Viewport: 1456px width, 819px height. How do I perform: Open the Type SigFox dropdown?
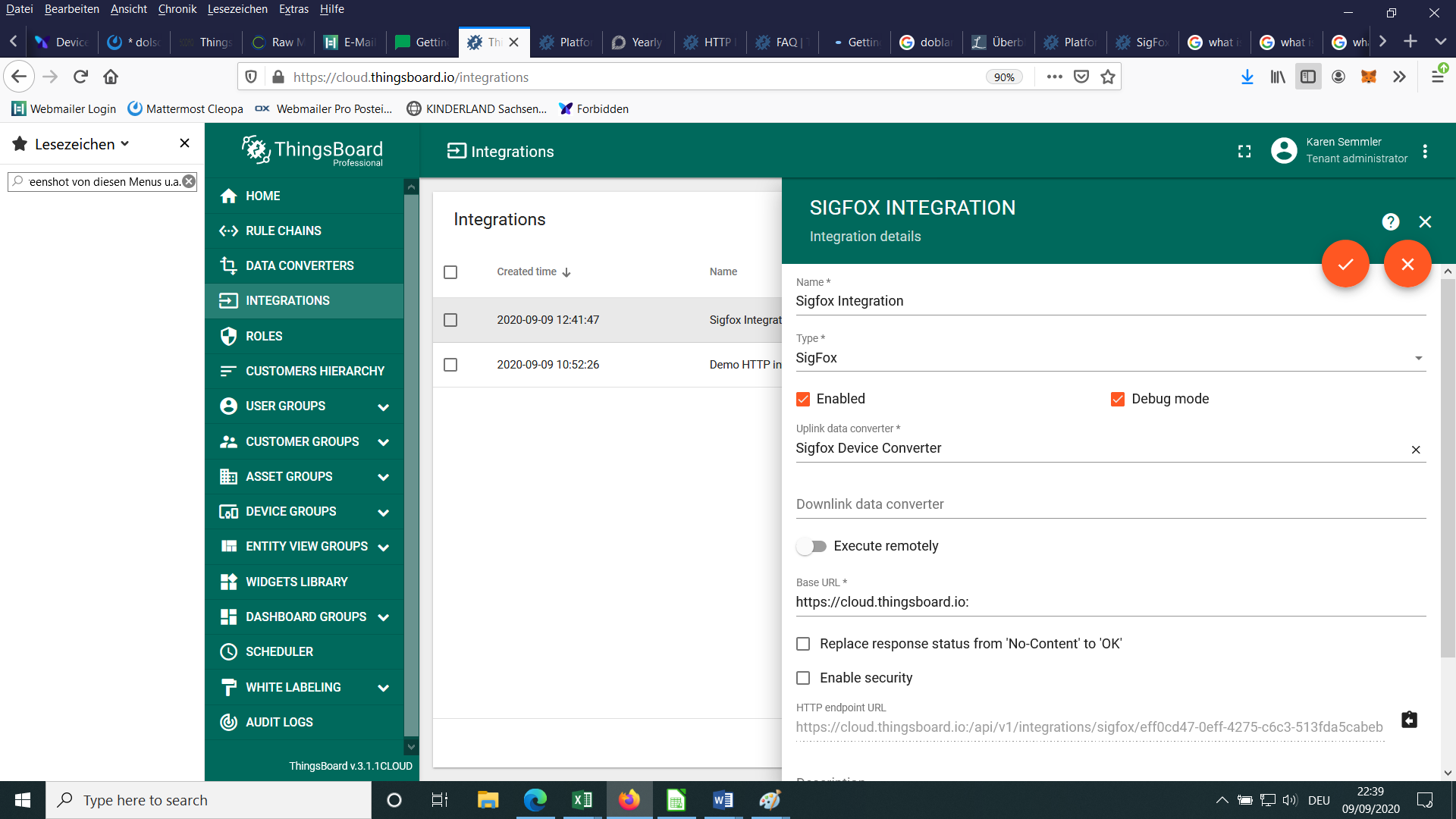click(x=1111, y=358)
